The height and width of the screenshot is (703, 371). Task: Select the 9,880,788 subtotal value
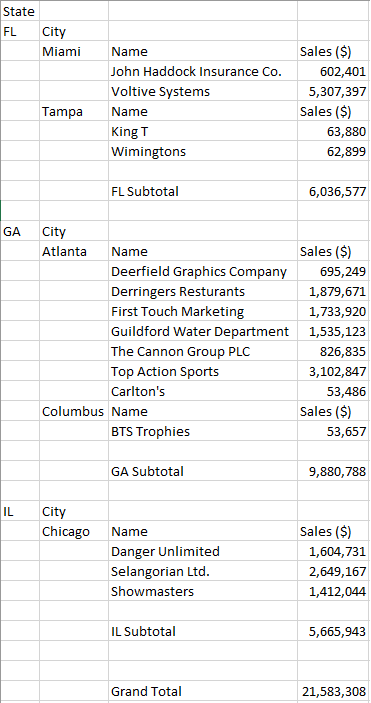(x=334, y=471)
